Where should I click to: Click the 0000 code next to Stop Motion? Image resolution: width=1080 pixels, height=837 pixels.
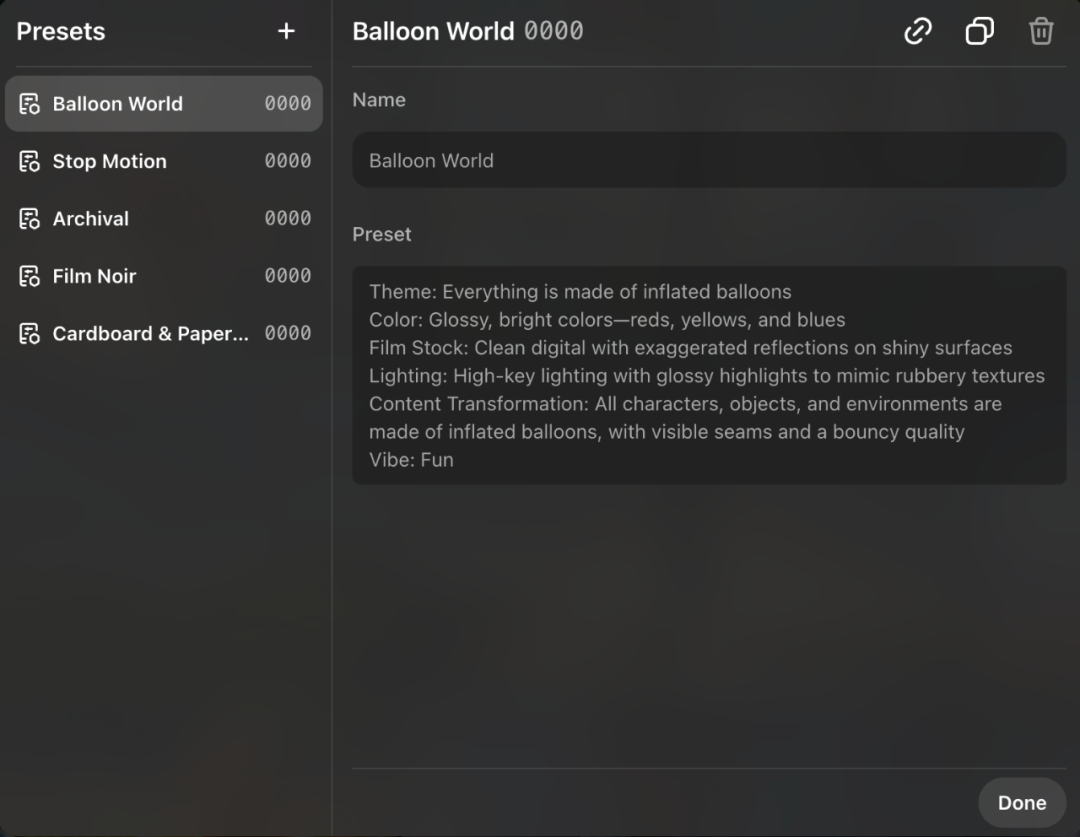click(x=288, y=161)
